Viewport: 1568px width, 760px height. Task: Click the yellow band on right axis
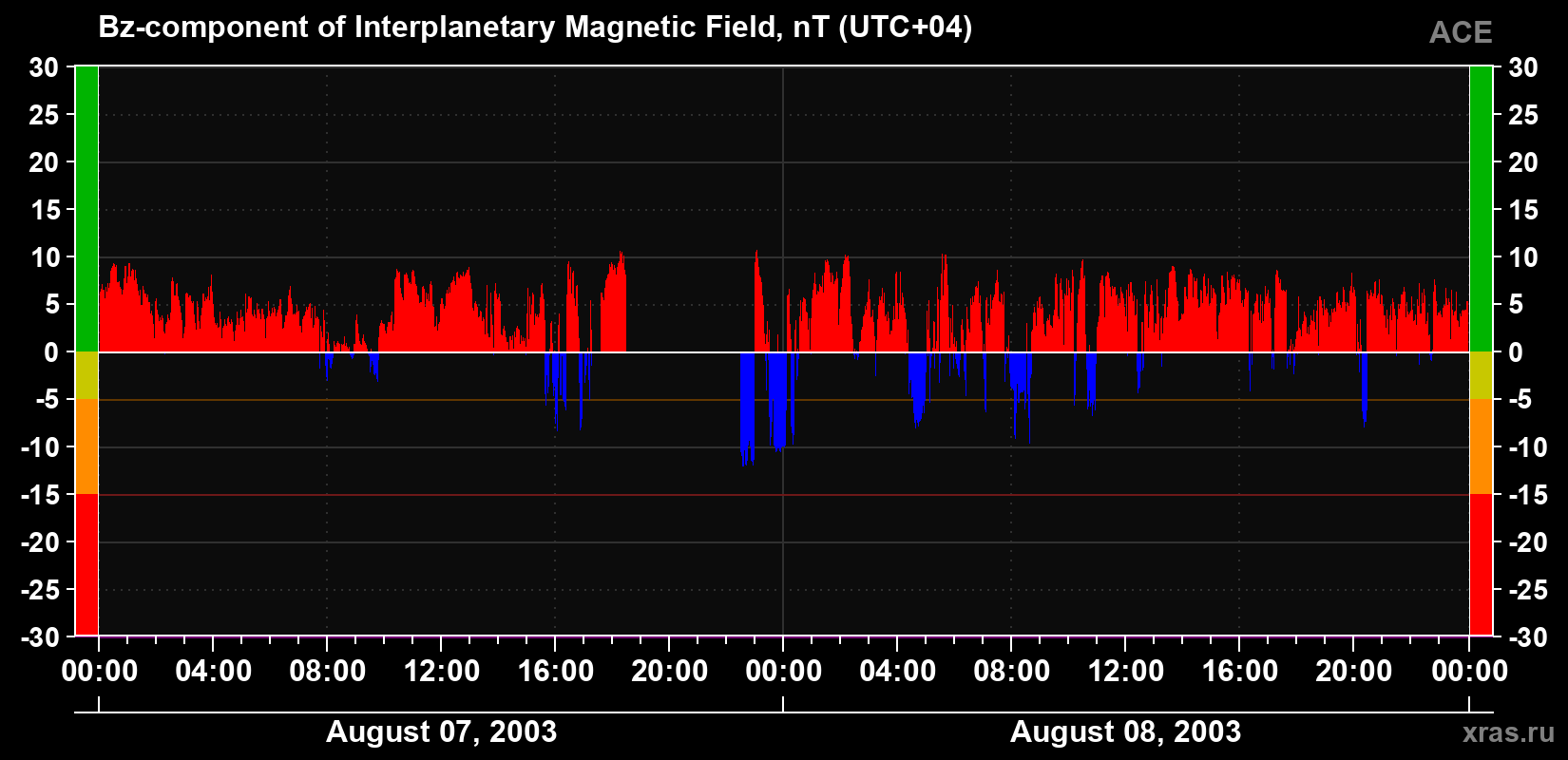point(1481,375)
